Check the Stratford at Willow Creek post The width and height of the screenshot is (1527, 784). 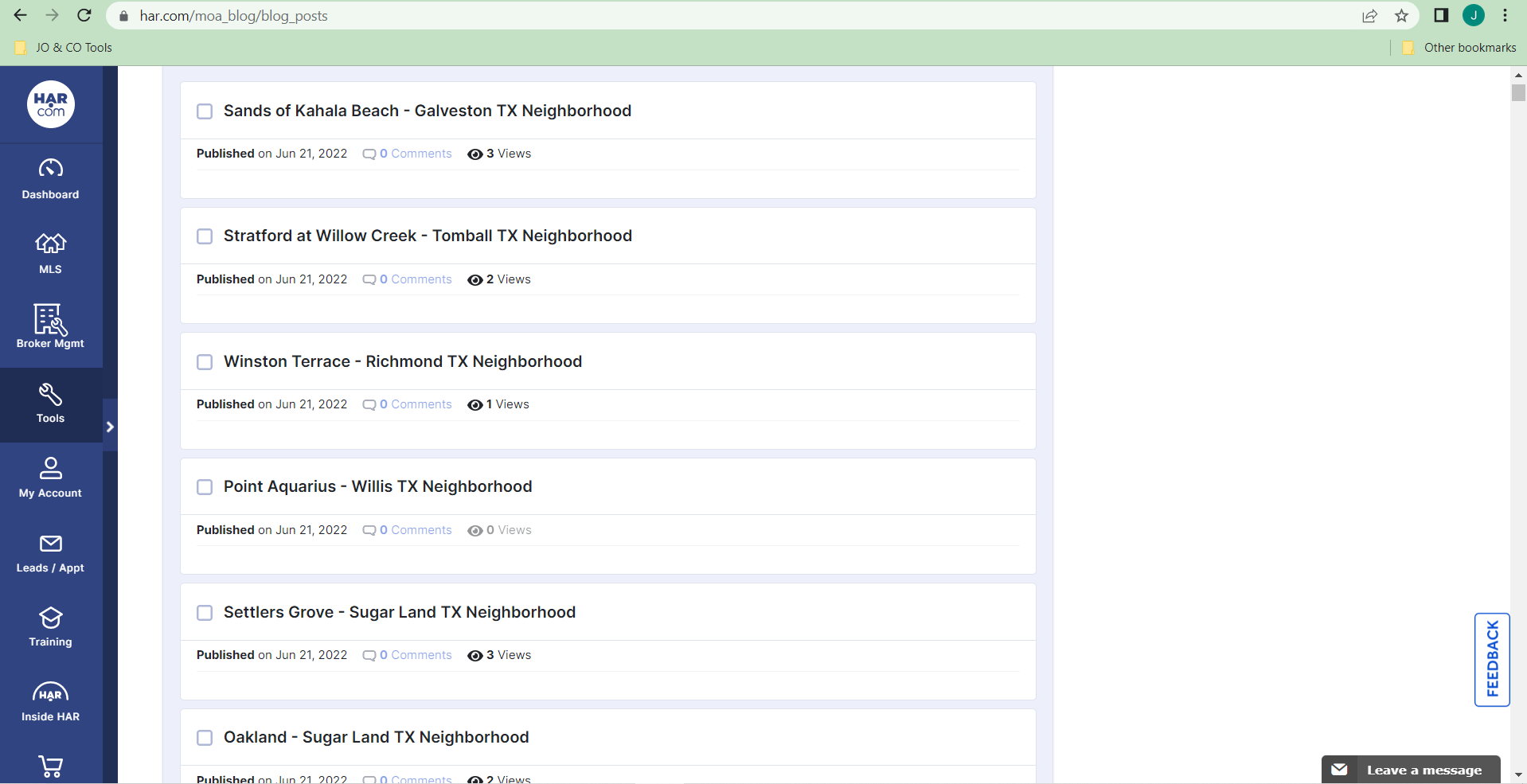[205, 236]
